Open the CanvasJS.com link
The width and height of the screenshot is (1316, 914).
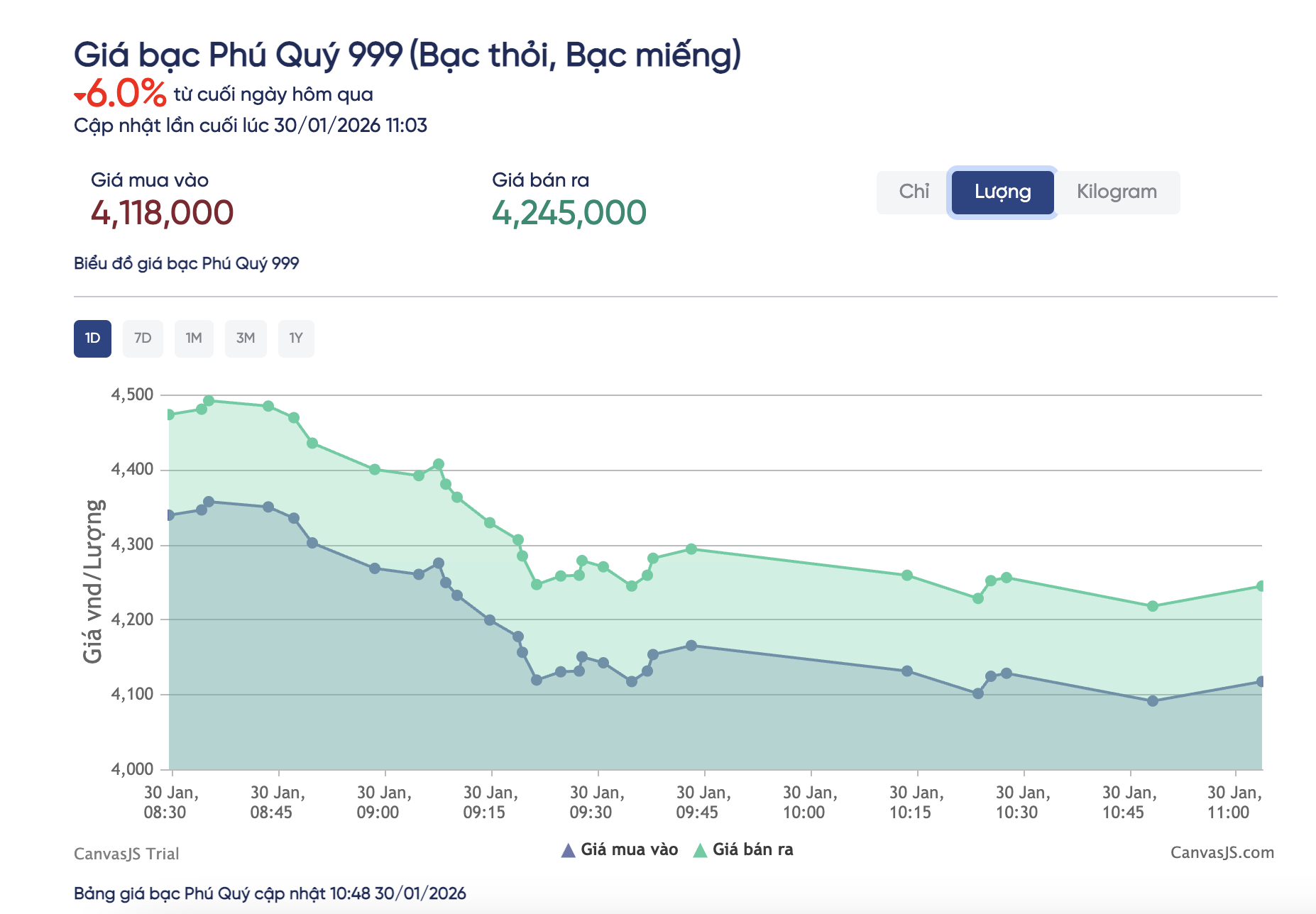click(x=1222, y=852)
